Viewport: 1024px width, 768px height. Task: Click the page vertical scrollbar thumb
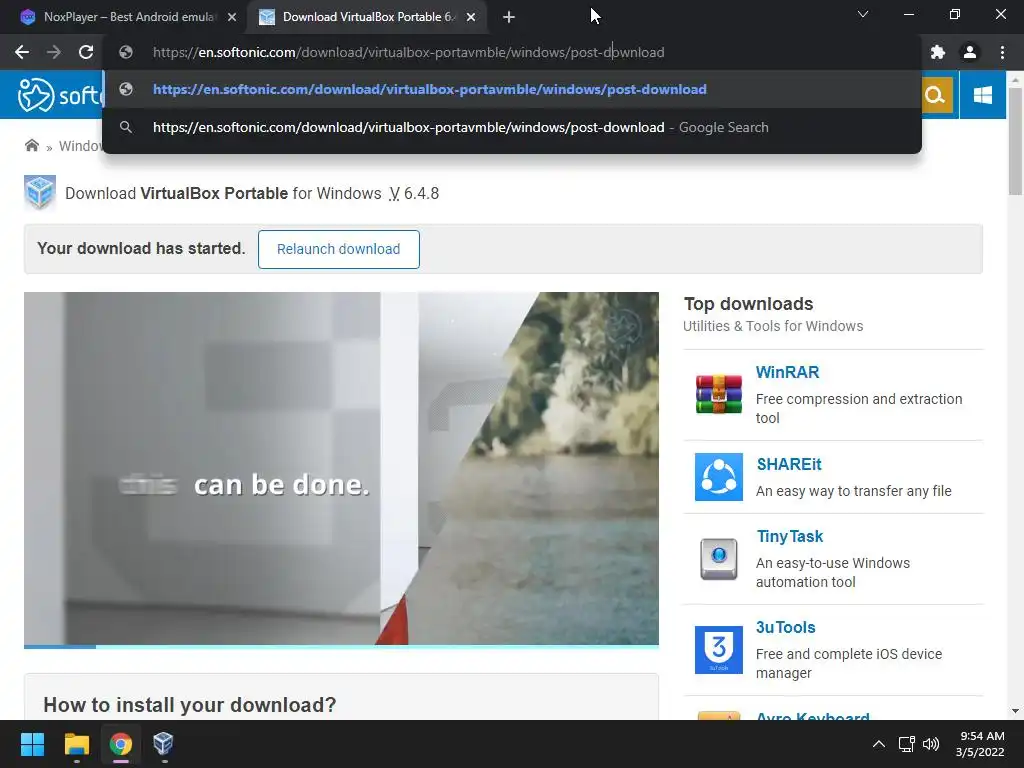pyautogui.click(x=1015, y=140)
